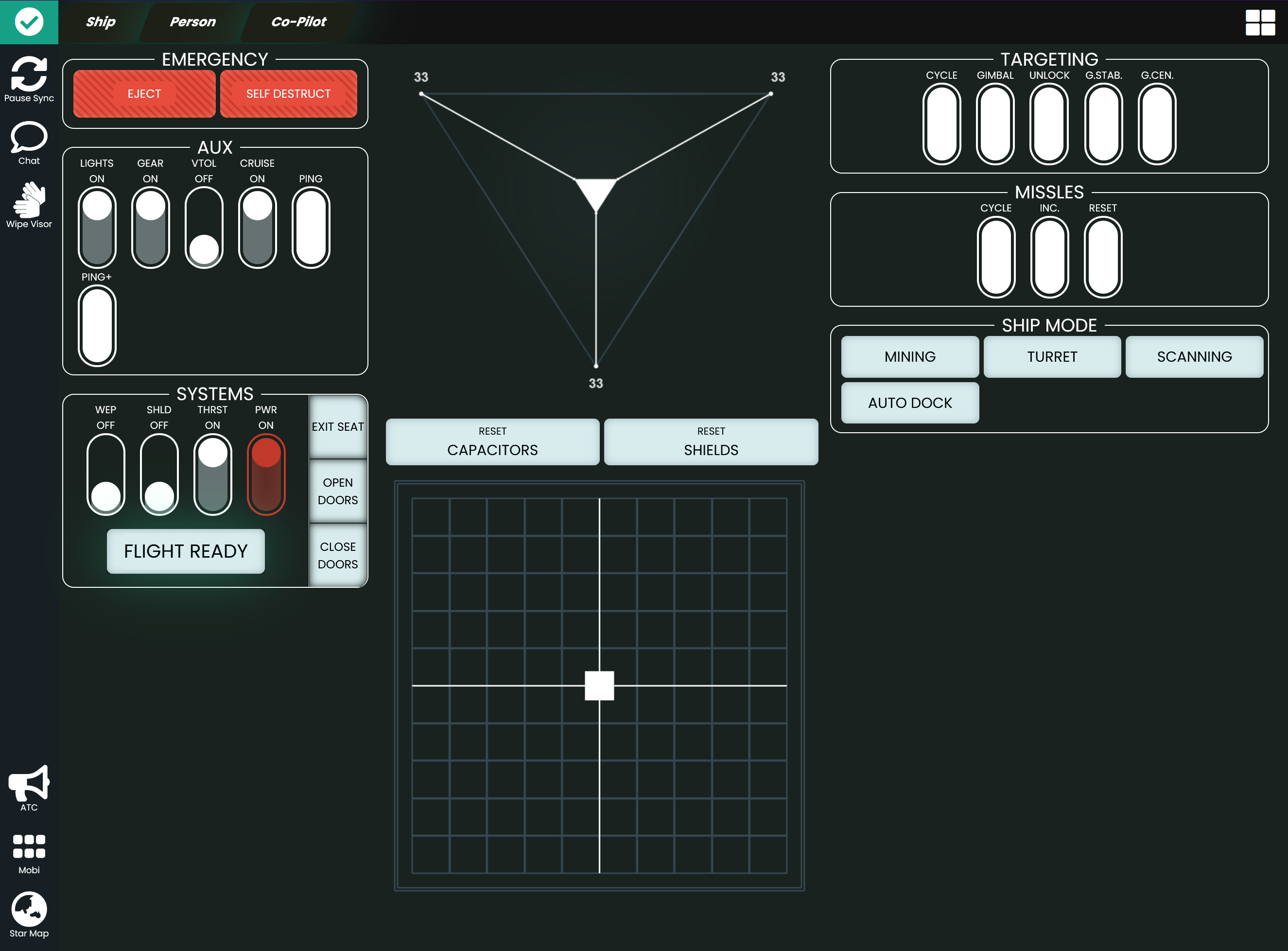1288x951 pixels.
Task: Click the Pause Sync icon
Action: pyautogui.click(x=29, y=74)
